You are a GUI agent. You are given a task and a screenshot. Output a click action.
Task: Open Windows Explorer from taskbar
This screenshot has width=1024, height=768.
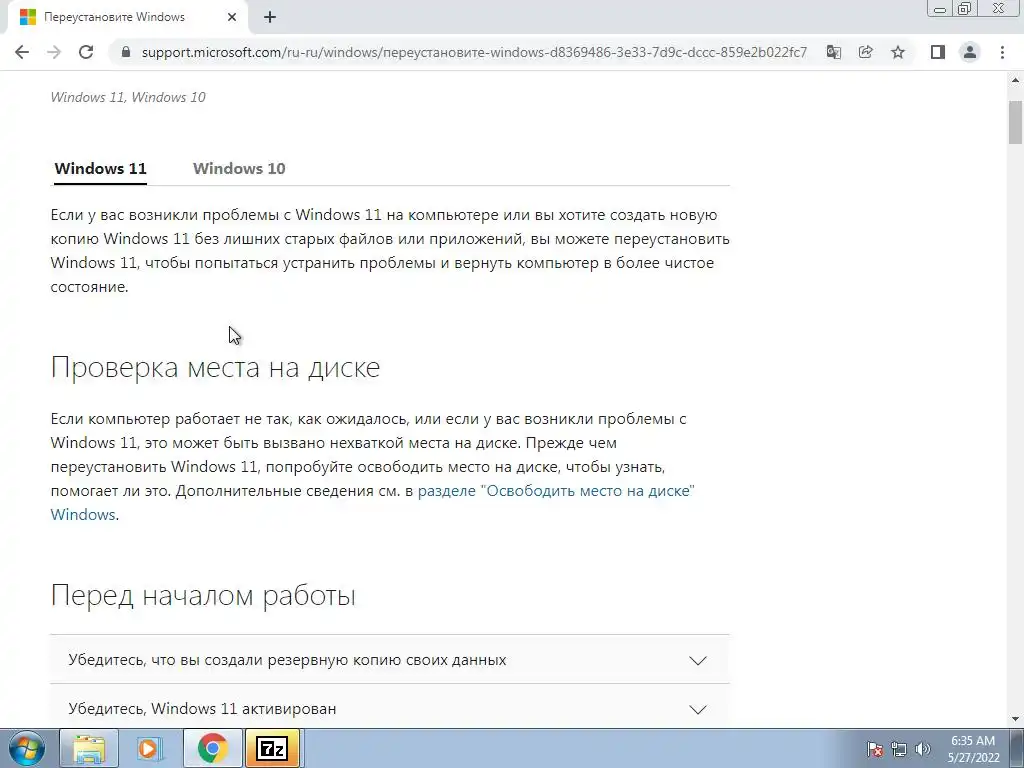tap(89, 748)
